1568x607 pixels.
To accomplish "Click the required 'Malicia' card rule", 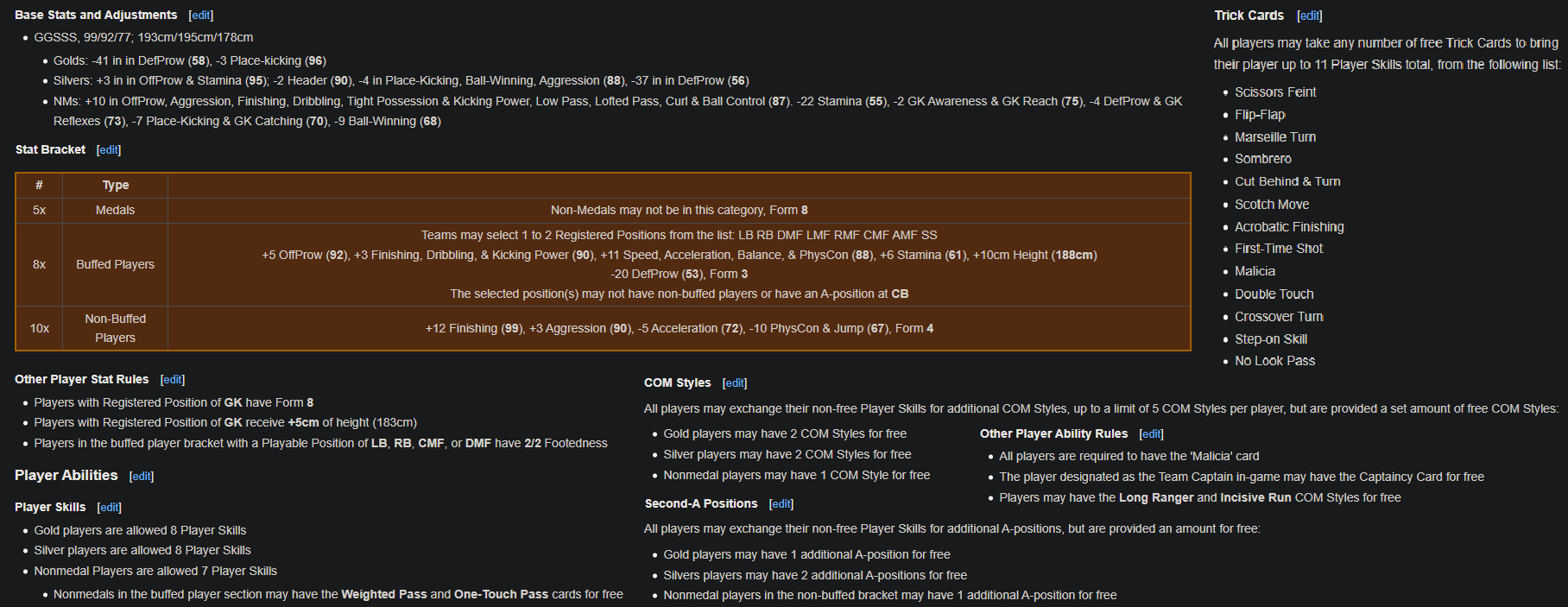I will [x=1129, y=456].
